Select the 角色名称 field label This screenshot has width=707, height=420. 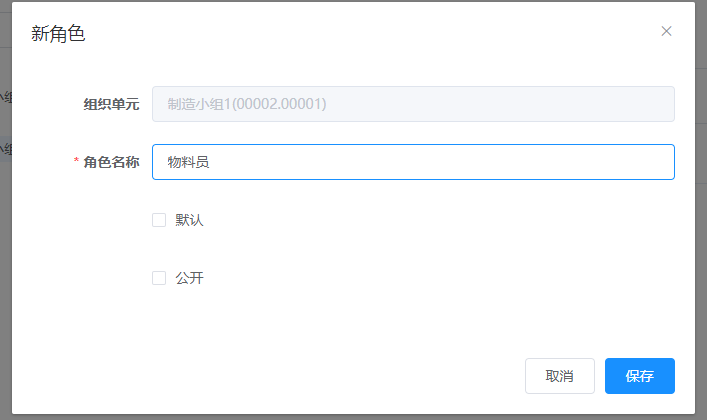tap(111, 162)
